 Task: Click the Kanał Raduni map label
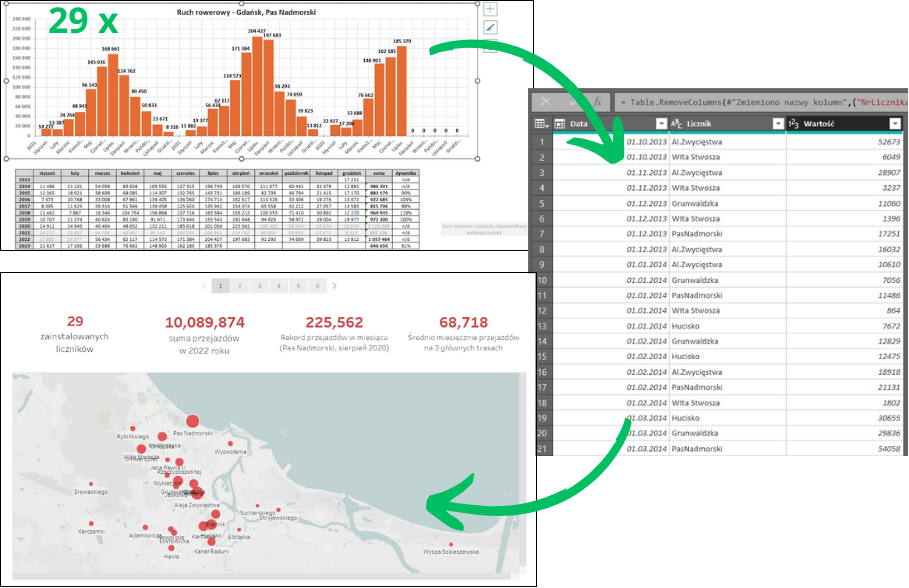click(211, 551)
